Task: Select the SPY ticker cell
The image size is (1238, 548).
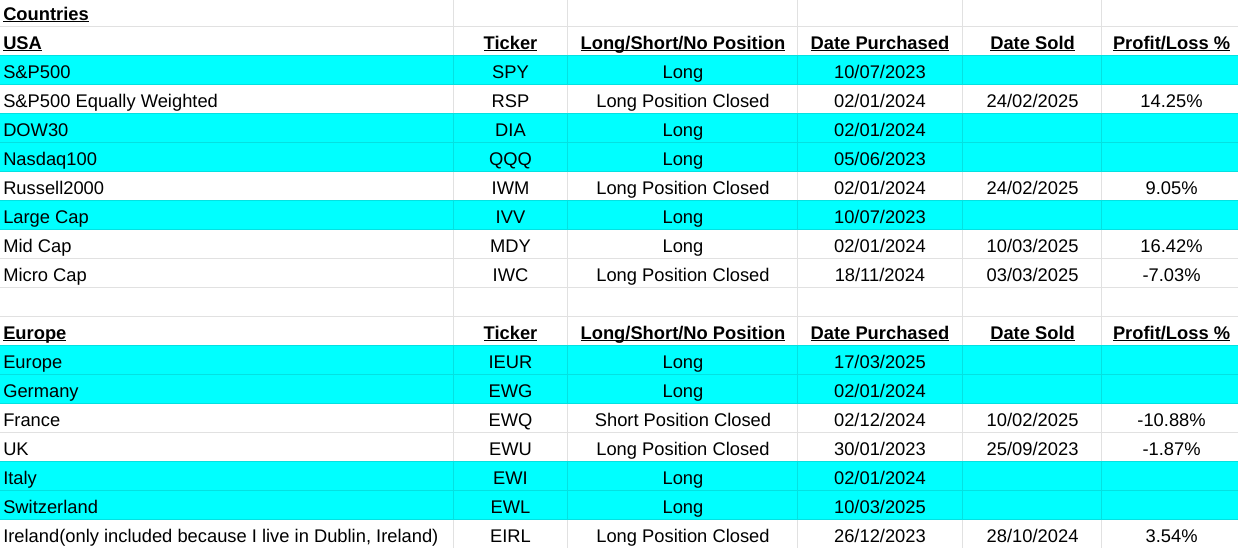Action: tap(510, 72)
